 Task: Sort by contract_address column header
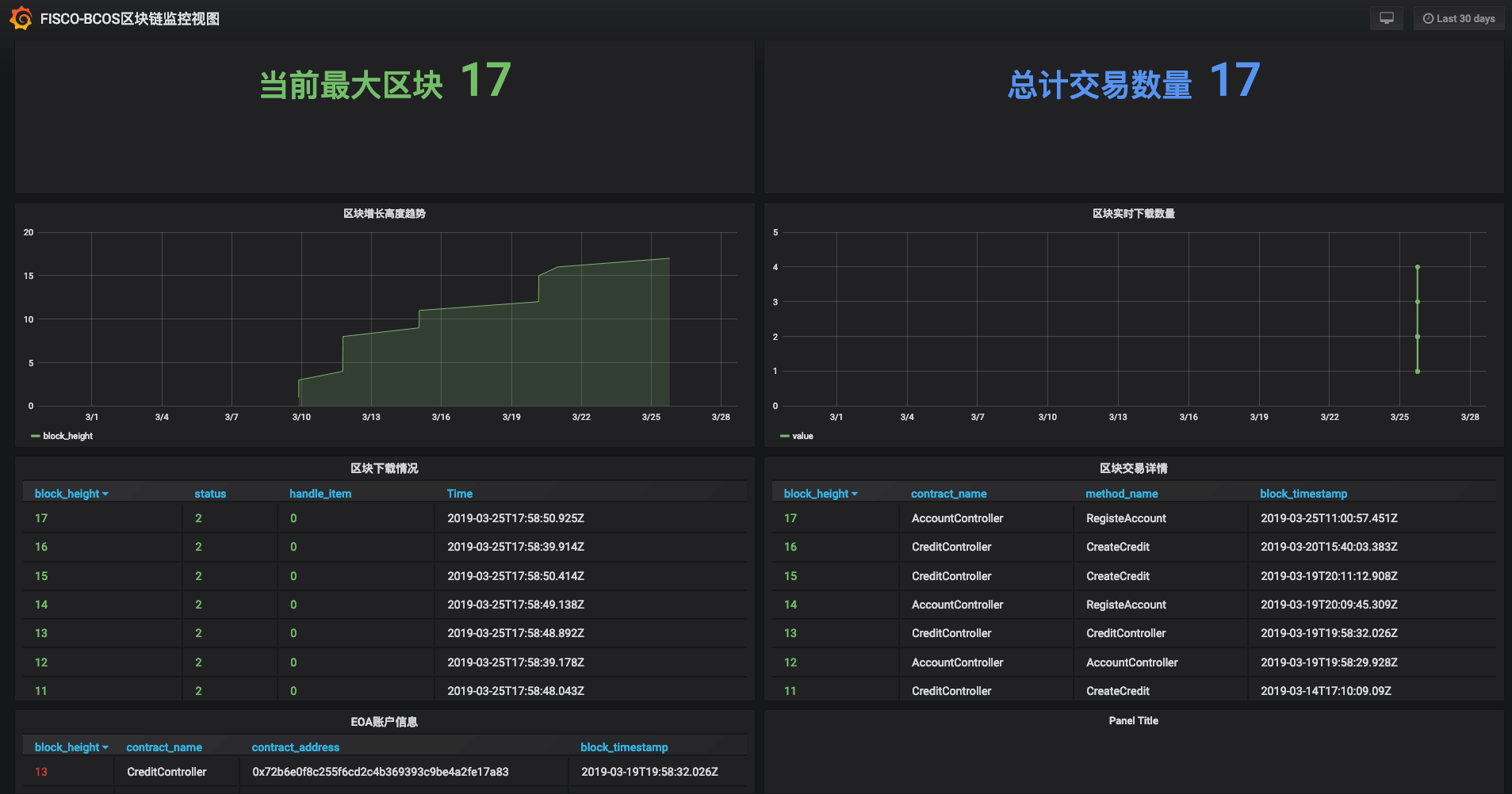pos(295,747)
